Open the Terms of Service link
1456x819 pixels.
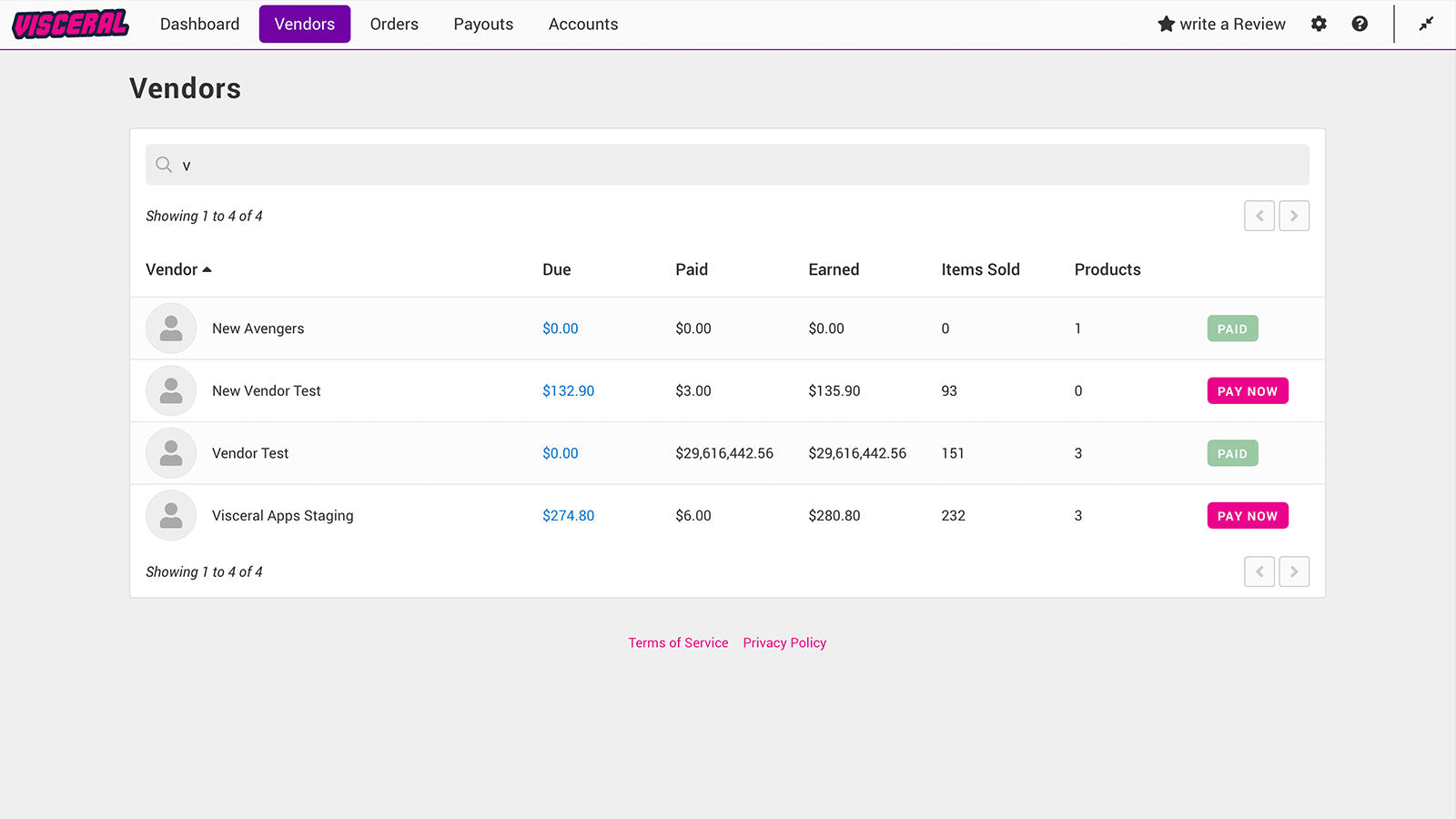[x=678, y=642]
